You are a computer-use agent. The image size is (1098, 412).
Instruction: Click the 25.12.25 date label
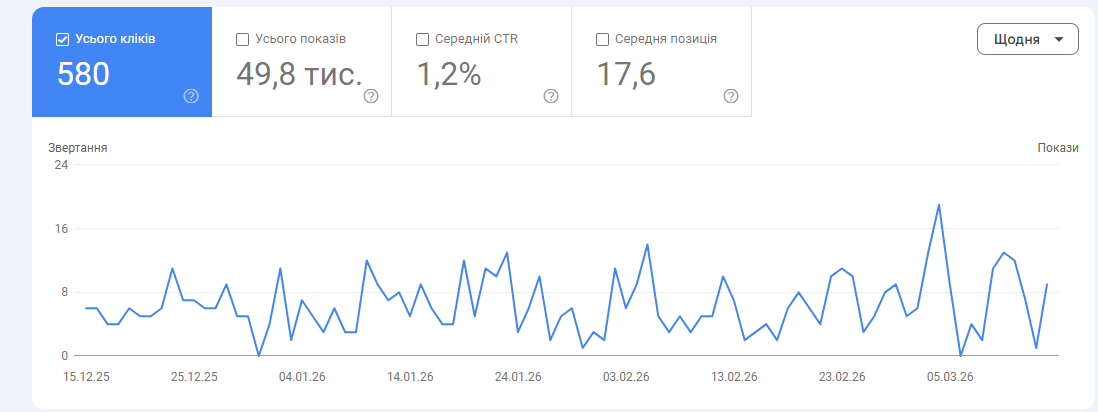(194, 377)
